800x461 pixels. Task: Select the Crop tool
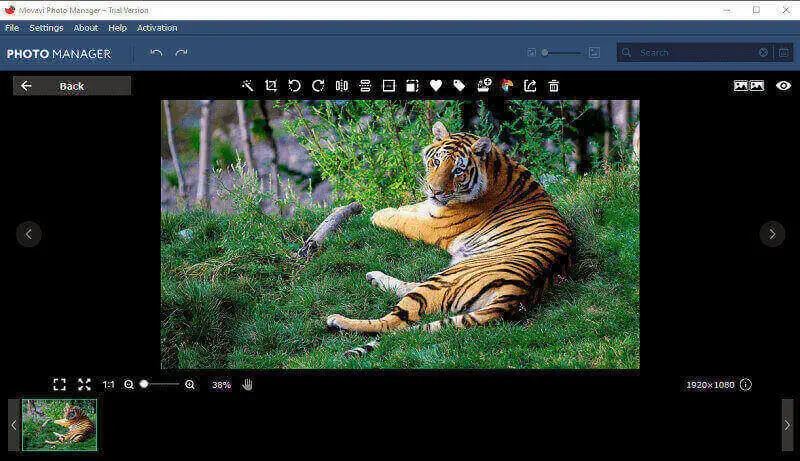coord(271,86)
